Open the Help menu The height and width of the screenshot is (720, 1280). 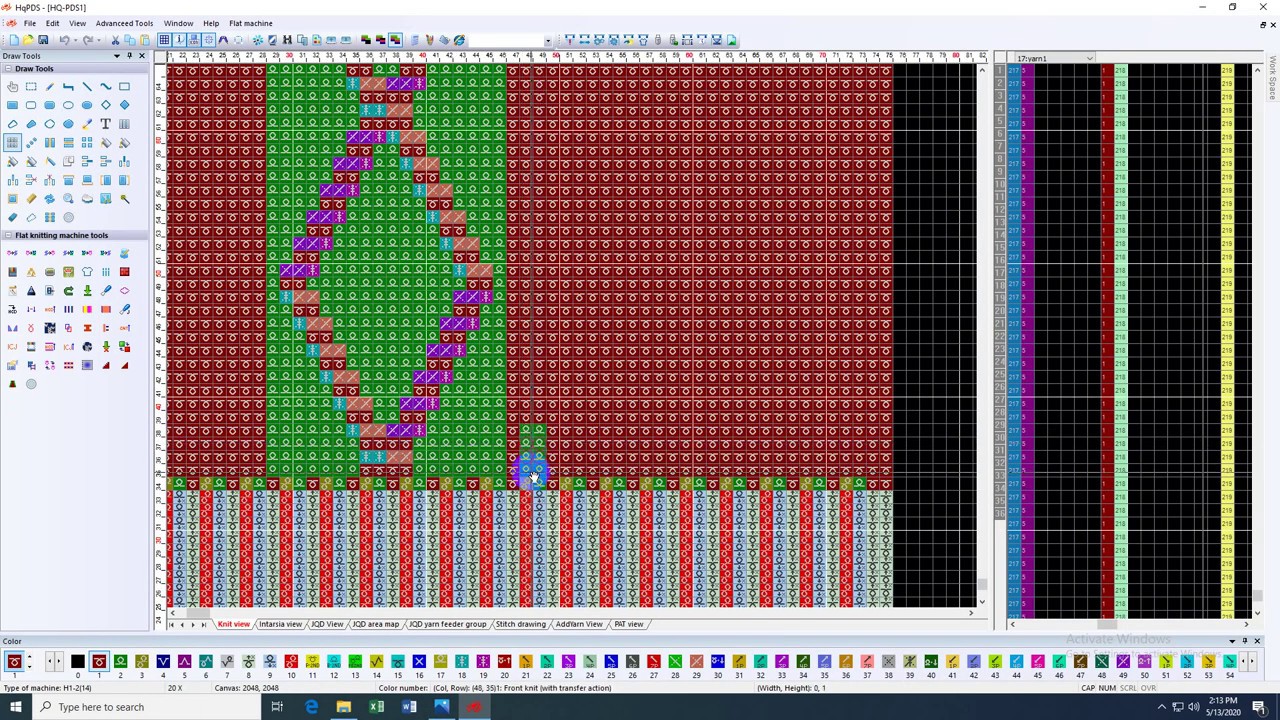[211, 23]
